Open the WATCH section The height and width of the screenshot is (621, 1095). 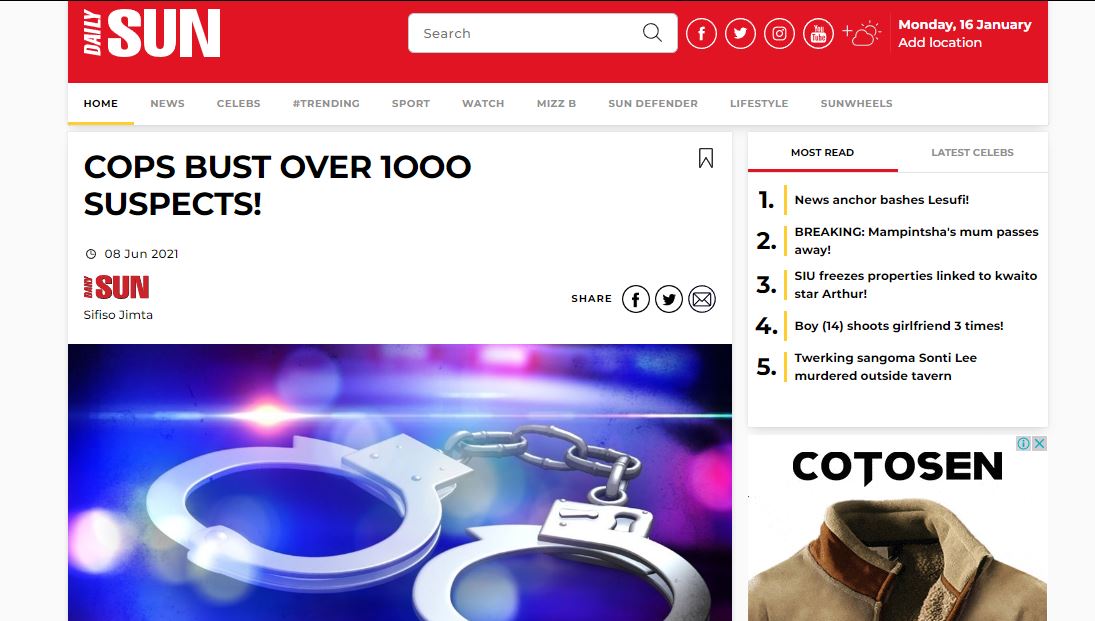pyautogui.click(x=483, y=103)
